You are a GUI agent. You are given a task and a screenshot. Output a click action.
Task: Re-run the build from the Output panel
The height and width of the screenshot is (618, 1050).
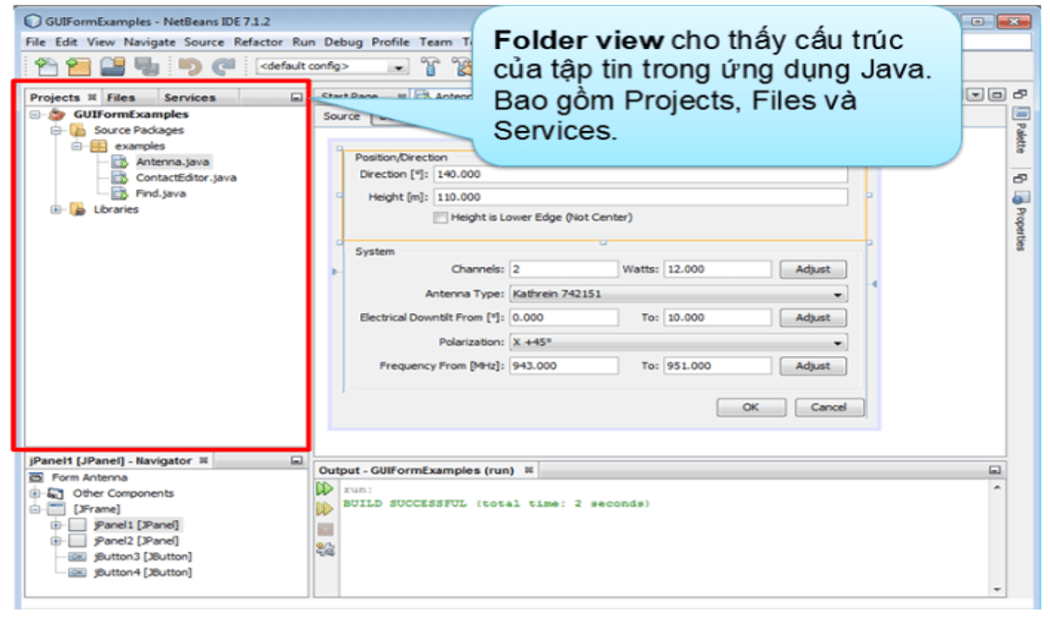322,488
